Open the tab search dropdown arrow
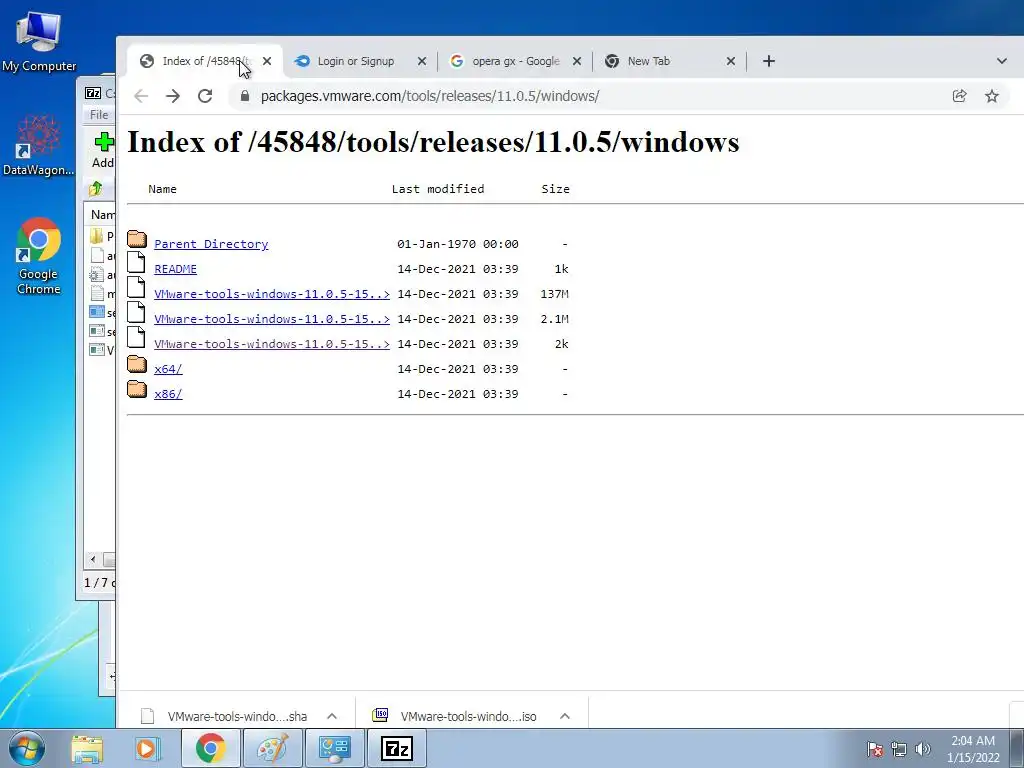Viewport: 1024px width, 768px height. point(1002,61)
